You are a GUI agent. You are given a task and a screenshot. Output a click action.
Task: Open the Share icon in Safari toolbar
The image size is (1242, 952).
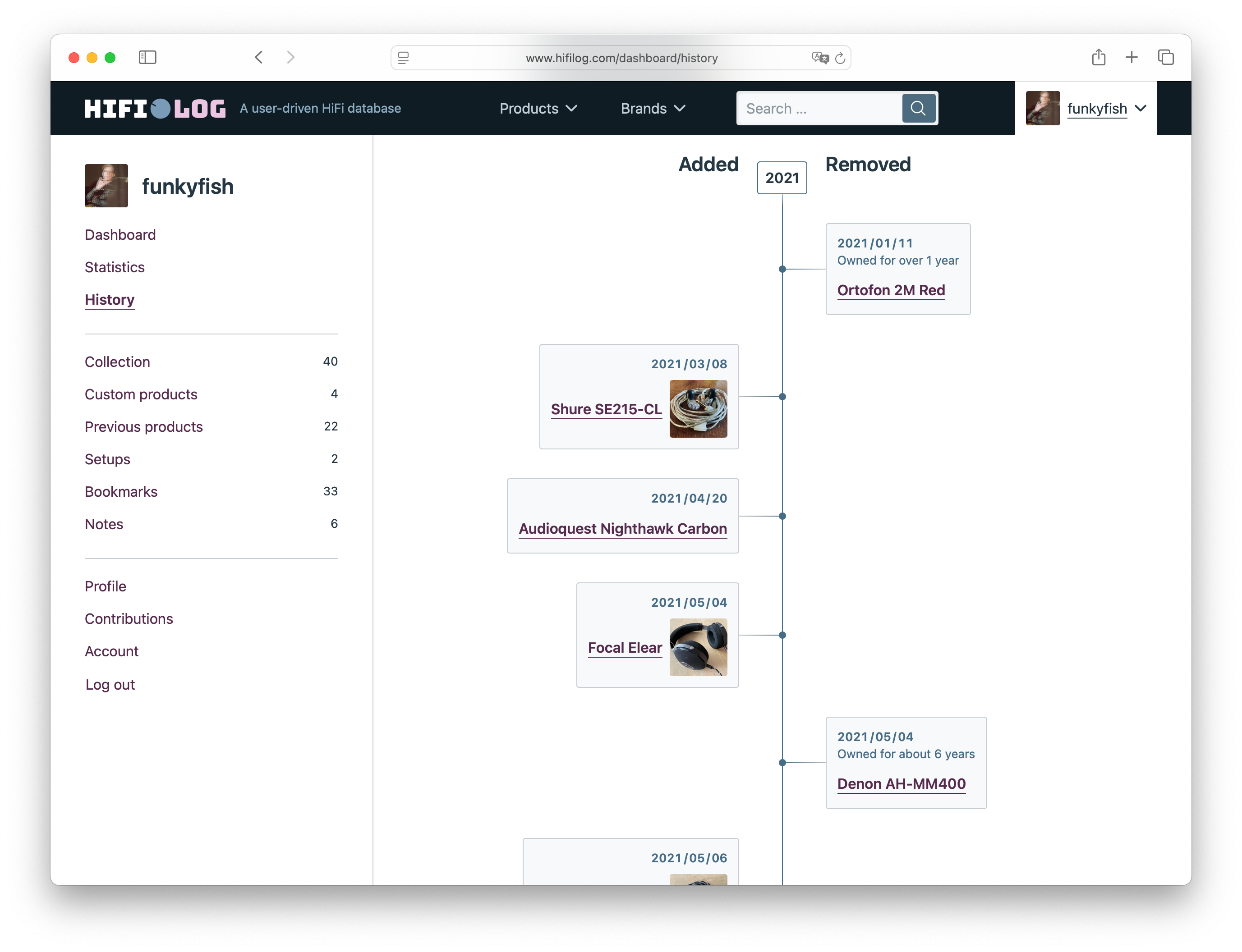[x=1099, y=57]
